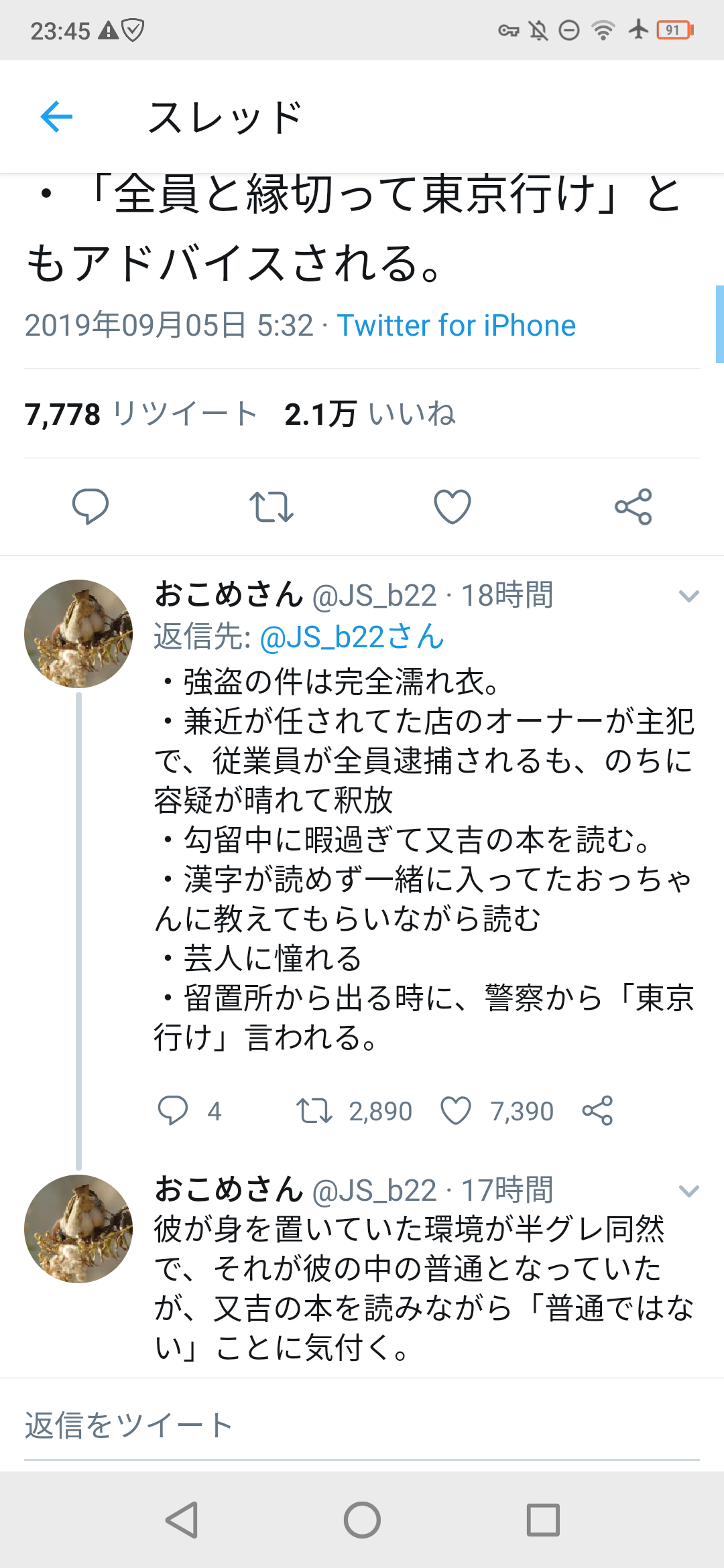
Task: Tap the back arrow in the thread header
Action: coord(56,117)
